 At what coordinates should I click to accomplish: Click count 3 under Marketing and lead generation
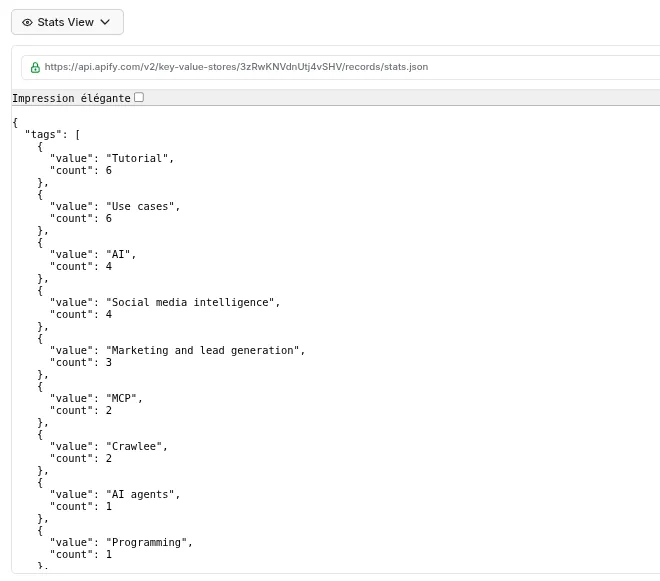[109, 362]
